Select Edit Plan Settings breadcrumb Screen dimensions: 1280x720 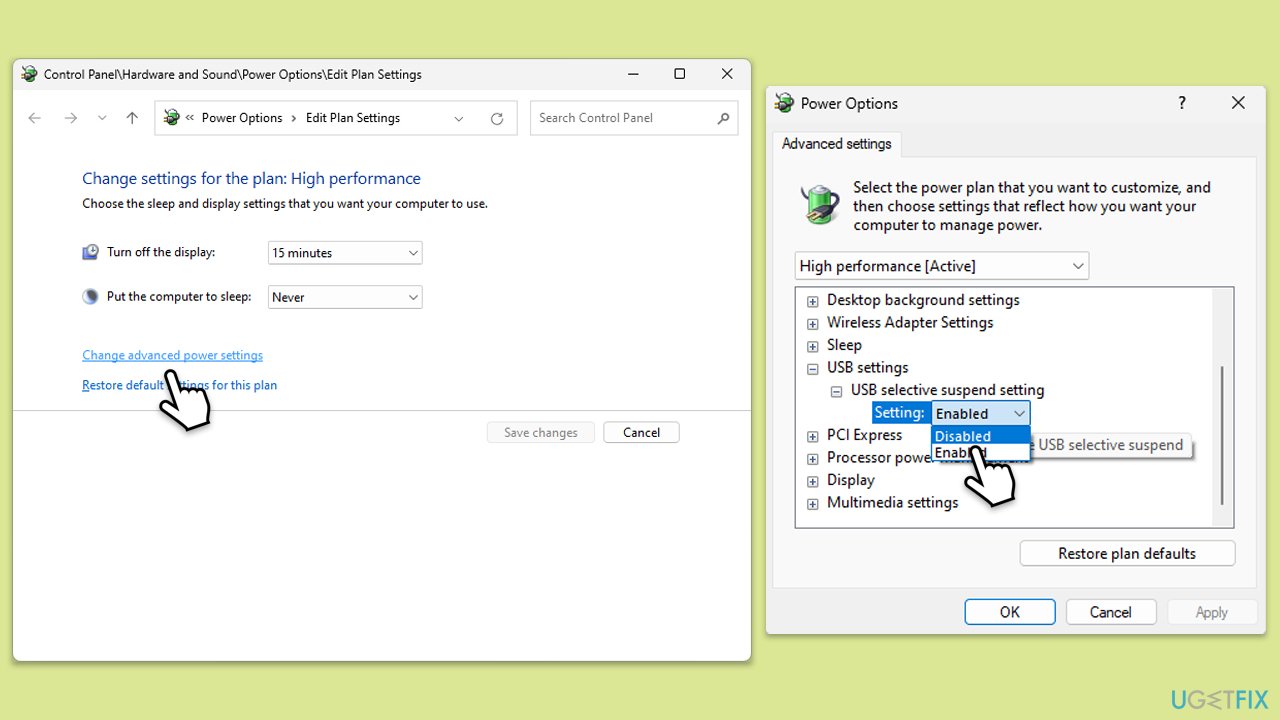pyautogui.click(x=353, y=118)
